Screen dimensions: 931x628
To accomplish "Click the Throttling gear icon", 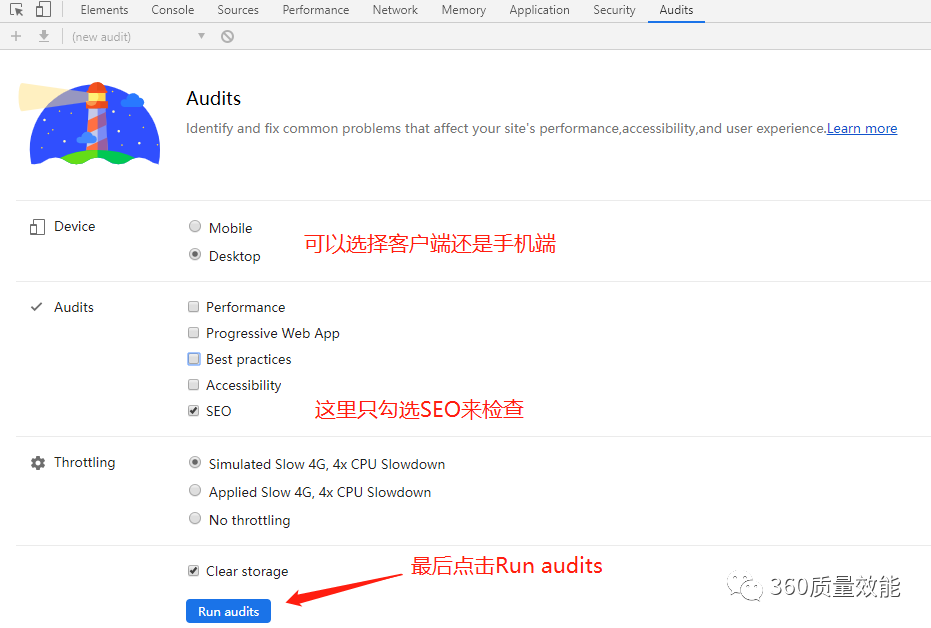I will tap(38, 463).
